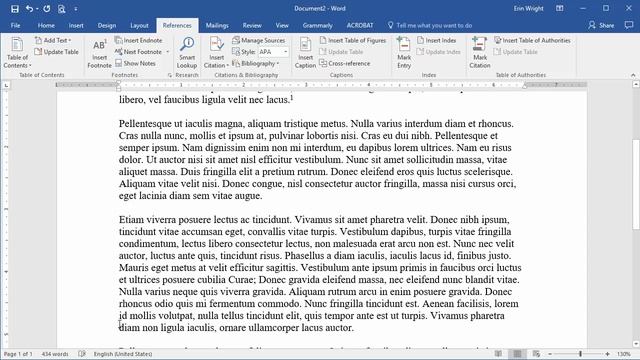
Task: Open the Footnotes dialog launcher
Action: [x=170, y=75]
